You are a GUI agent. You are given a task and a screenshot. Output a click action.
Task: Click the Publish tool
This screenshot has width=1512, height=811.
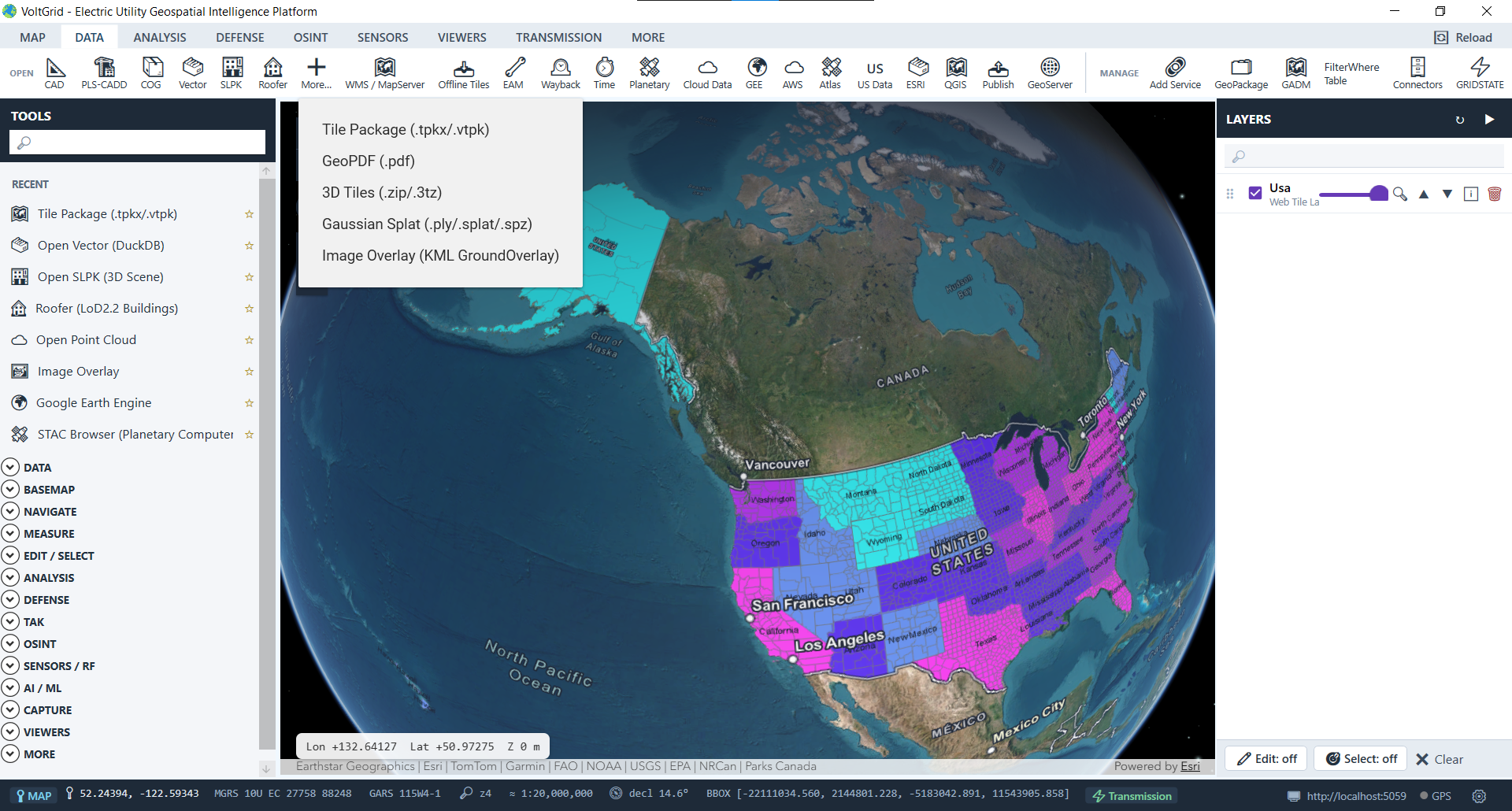click(x=999, y=73)
